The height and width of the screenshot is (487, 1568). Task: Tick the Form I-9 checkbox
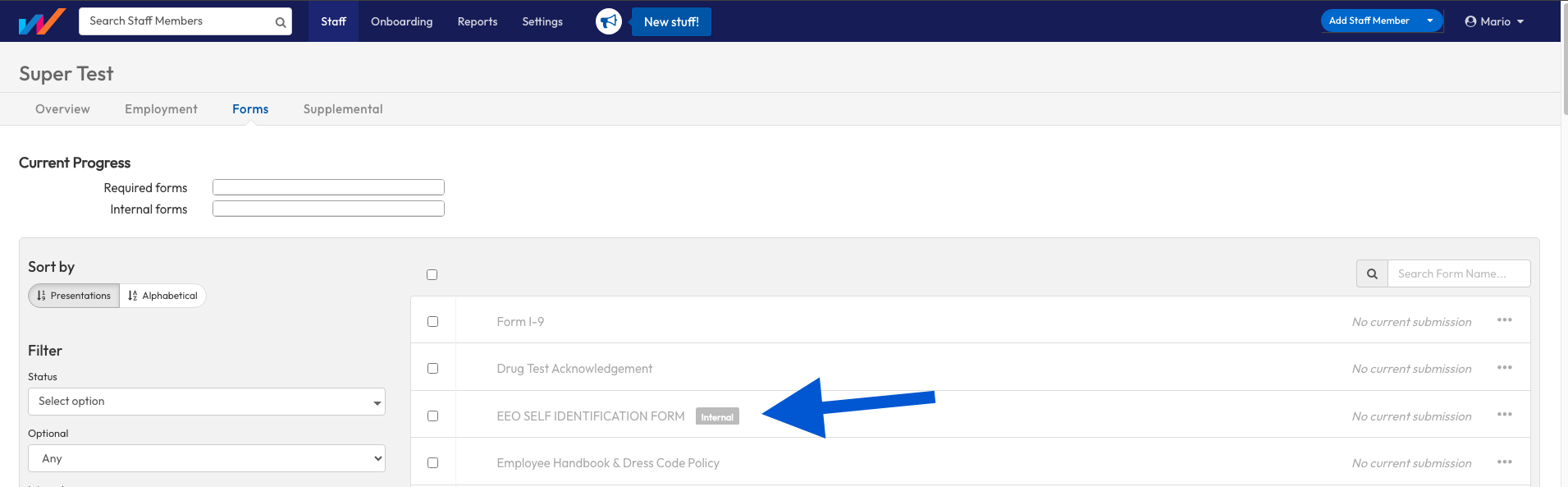coord(433,322)
